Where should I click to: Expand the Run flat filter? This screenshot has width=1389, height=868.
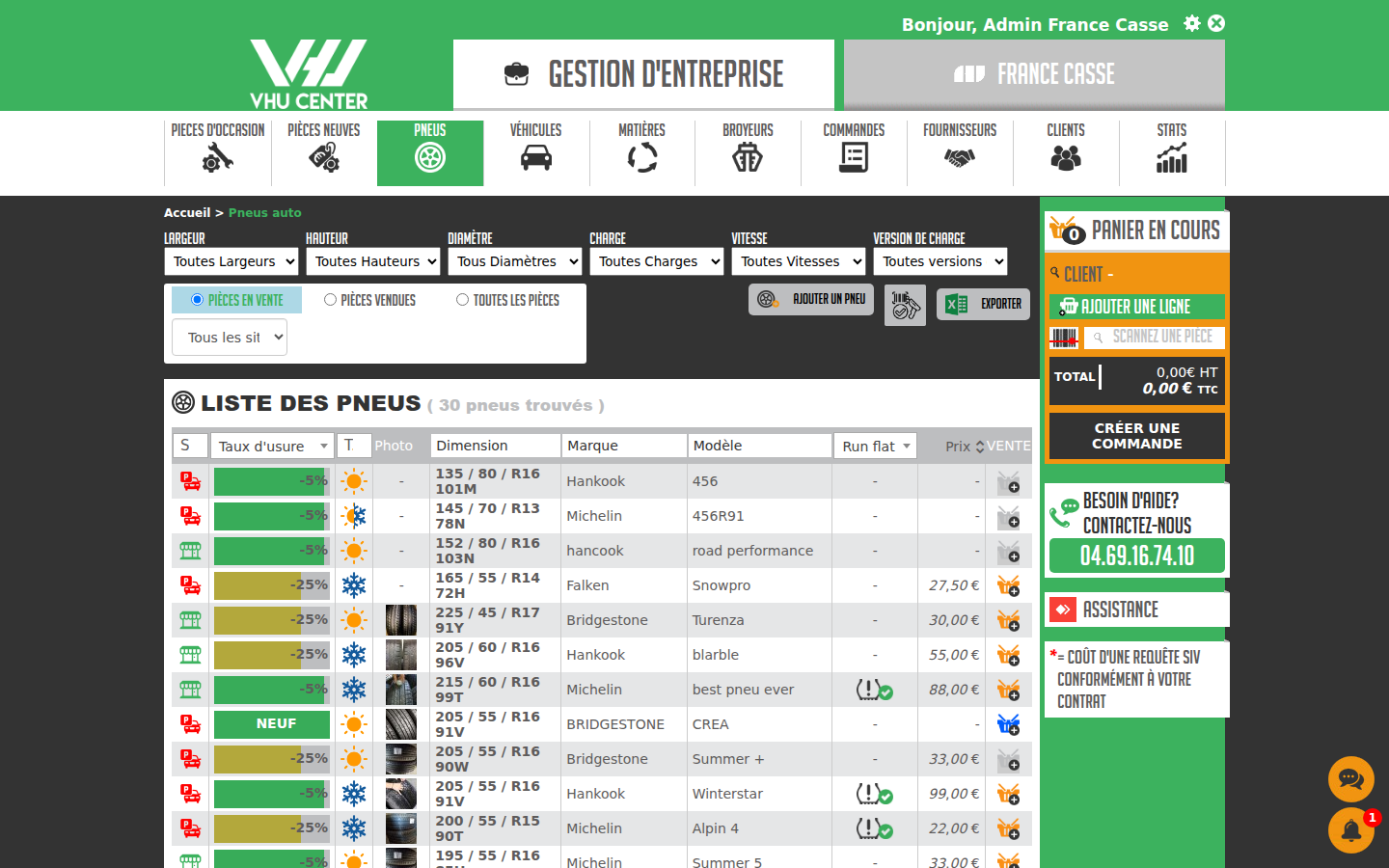tap(875, 446)
